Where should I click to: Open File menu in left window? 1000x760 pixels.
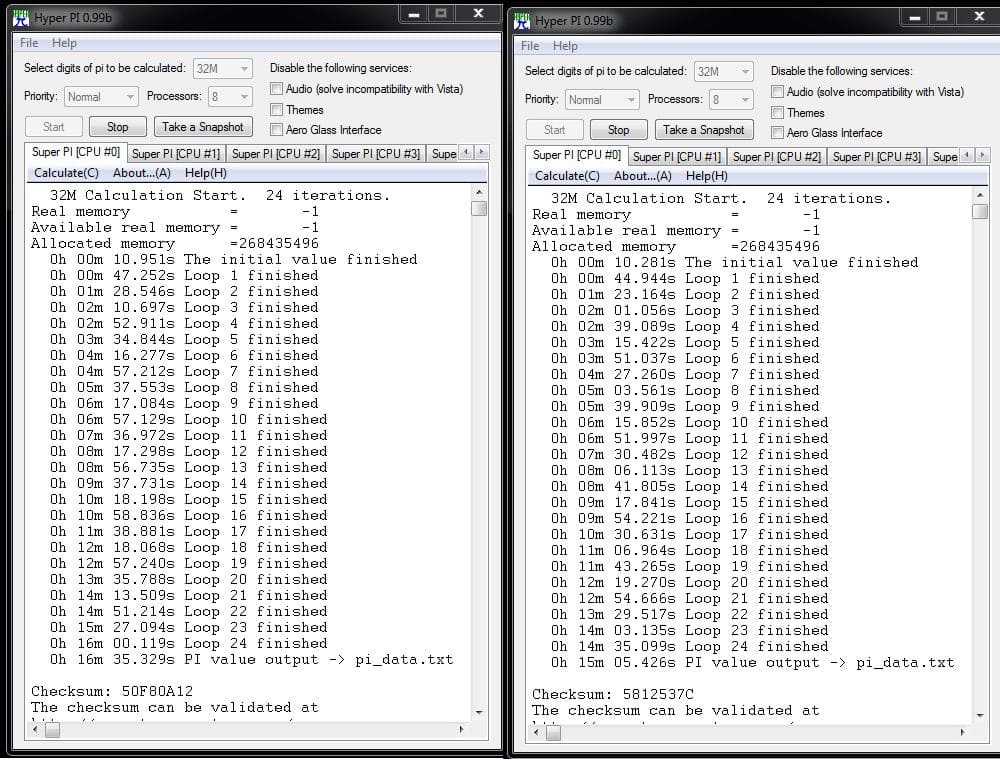(x=29, y=43)
